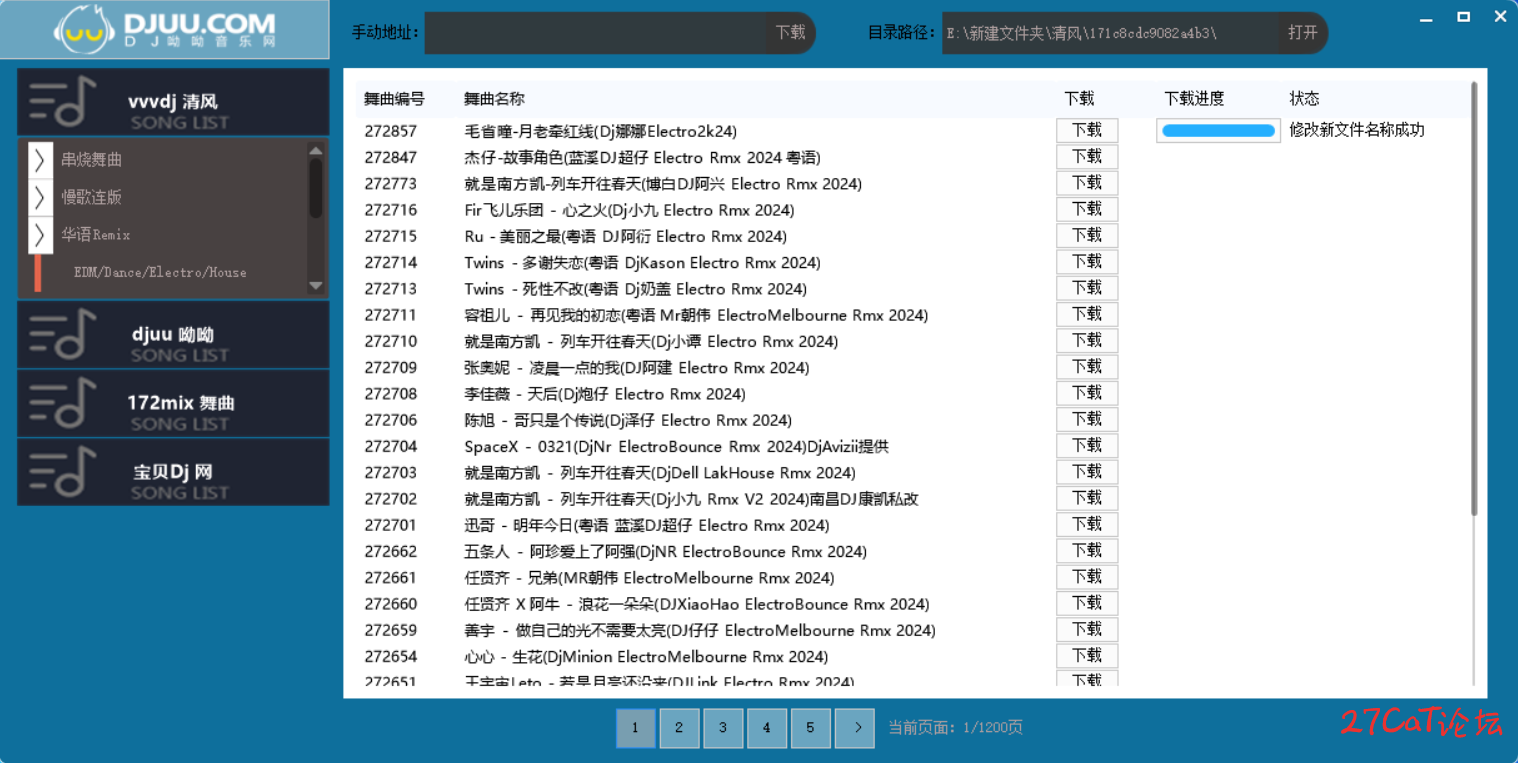
Task: Click the directory path field
Action: [x=1109, y=33]
